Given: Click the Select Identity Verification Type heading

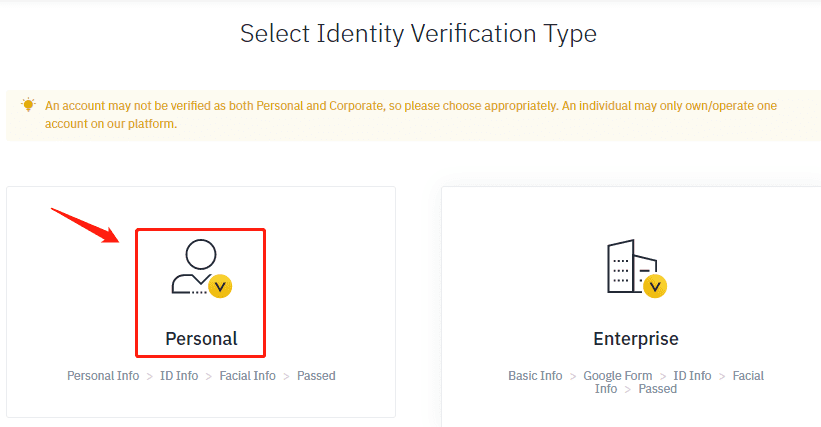Looking at the screenshot, I should 418,34.
